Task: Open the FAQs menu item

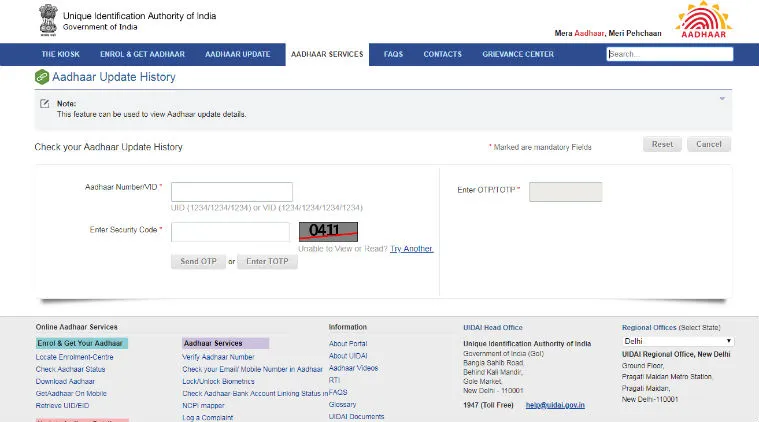Action: 393,54
